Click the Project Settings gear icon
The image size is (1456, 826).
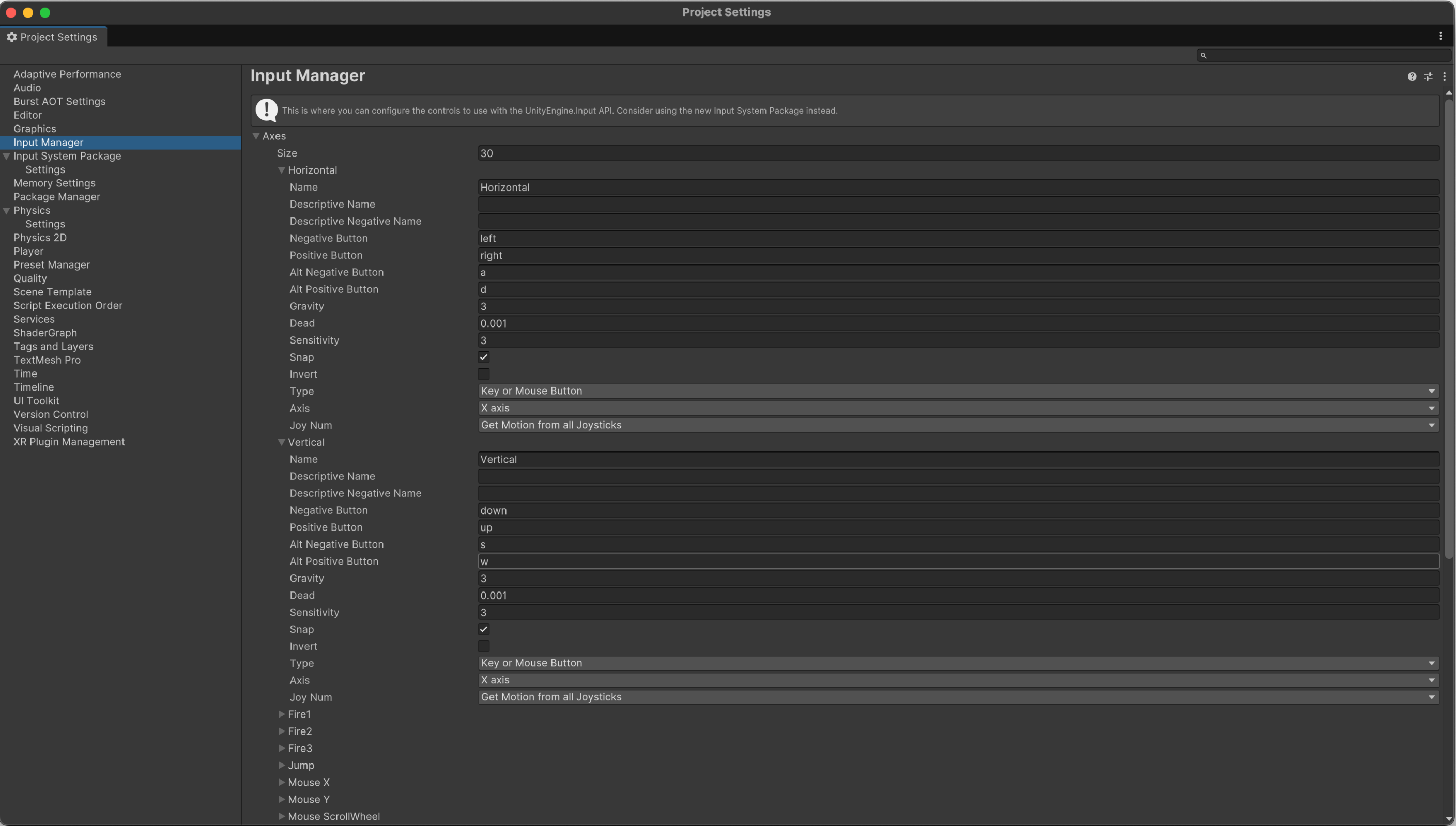[11, 37]
